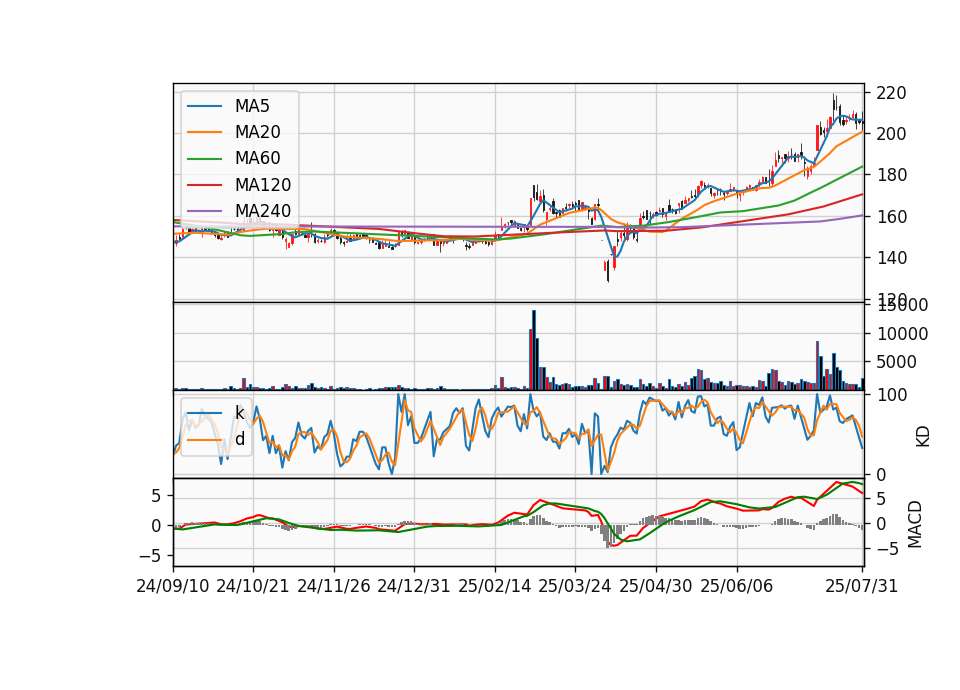
Task: Click the purple MA240 legend line sample
Action: click(204, 211)
